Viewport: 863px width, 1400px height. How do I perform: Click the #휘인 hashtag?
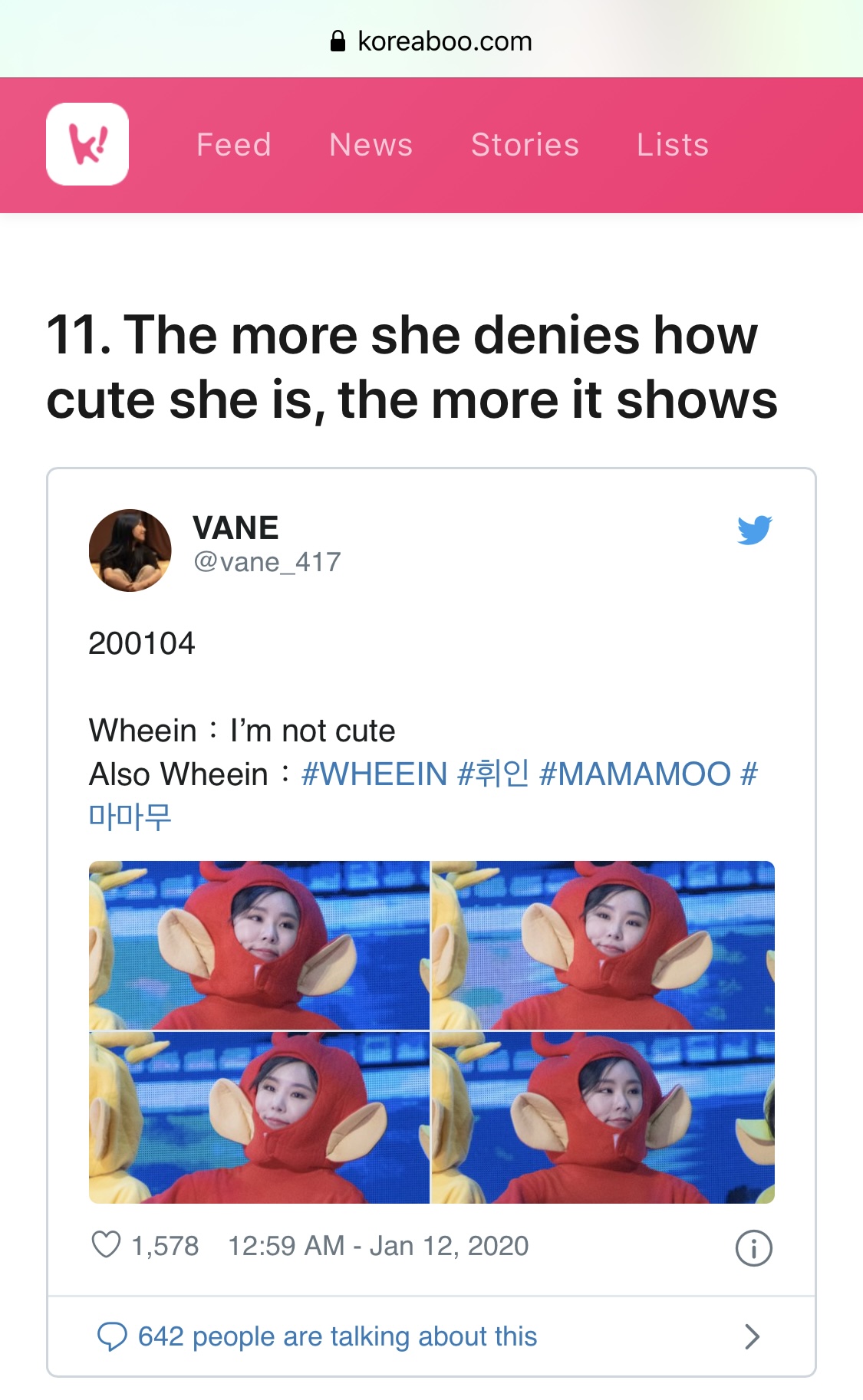(x=493, y=774)
